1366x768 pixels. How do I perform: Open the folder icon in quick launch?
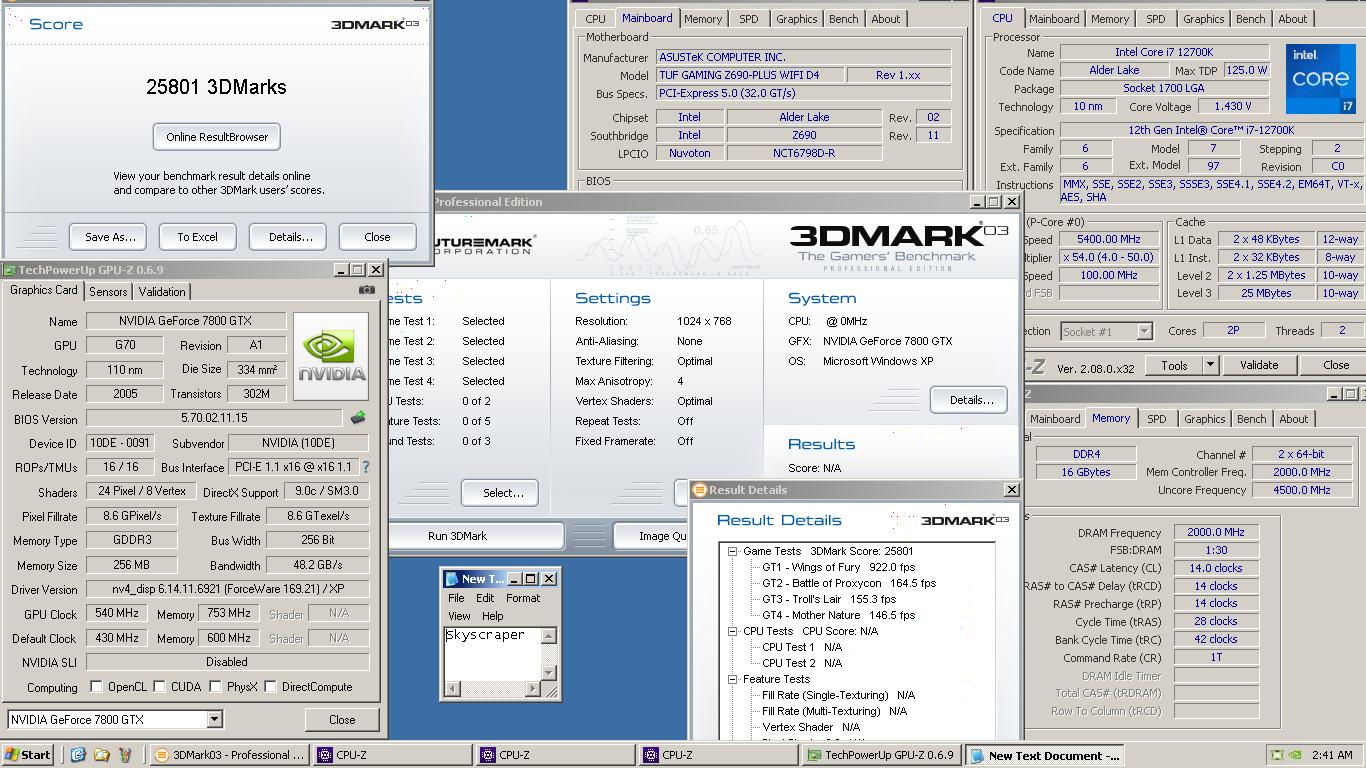point(102,755)
